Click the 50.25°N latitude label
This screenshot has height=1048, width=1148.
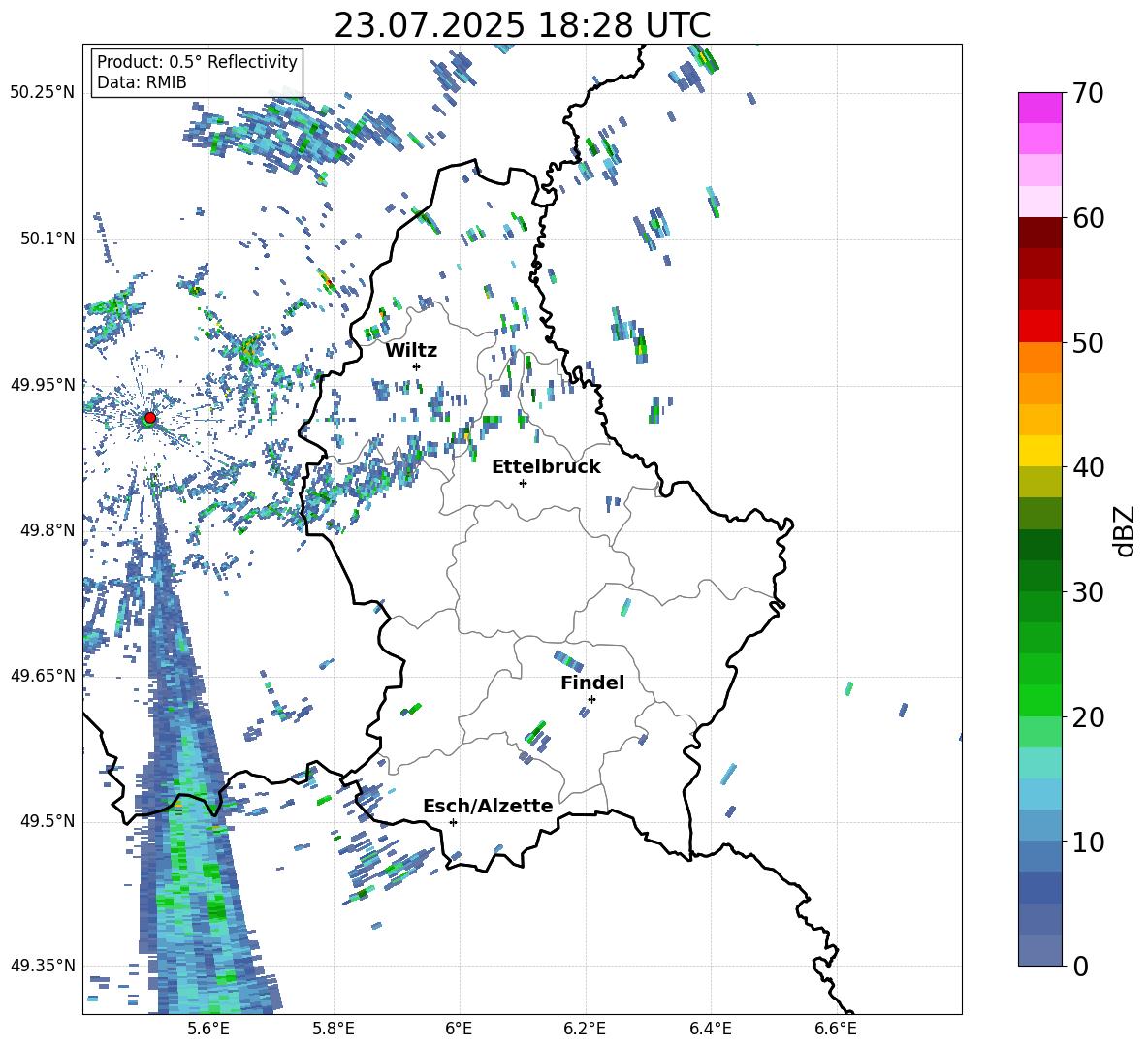[43, 92]
